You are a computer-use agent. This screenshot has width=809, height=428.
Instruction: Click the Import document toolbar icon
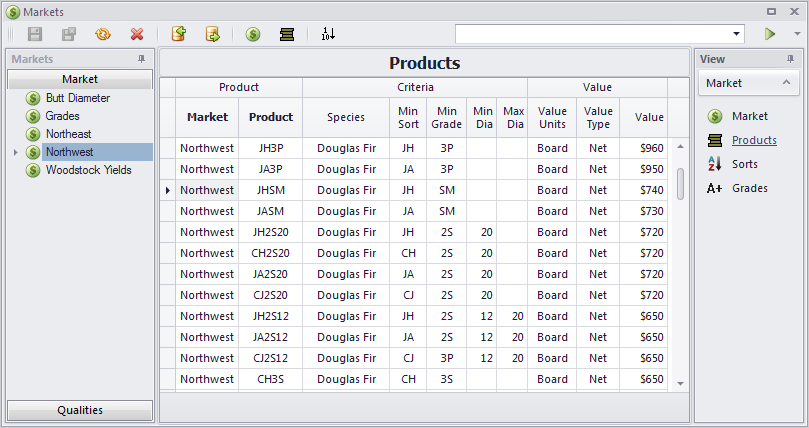pyautogui.click(x=179, y=34)
